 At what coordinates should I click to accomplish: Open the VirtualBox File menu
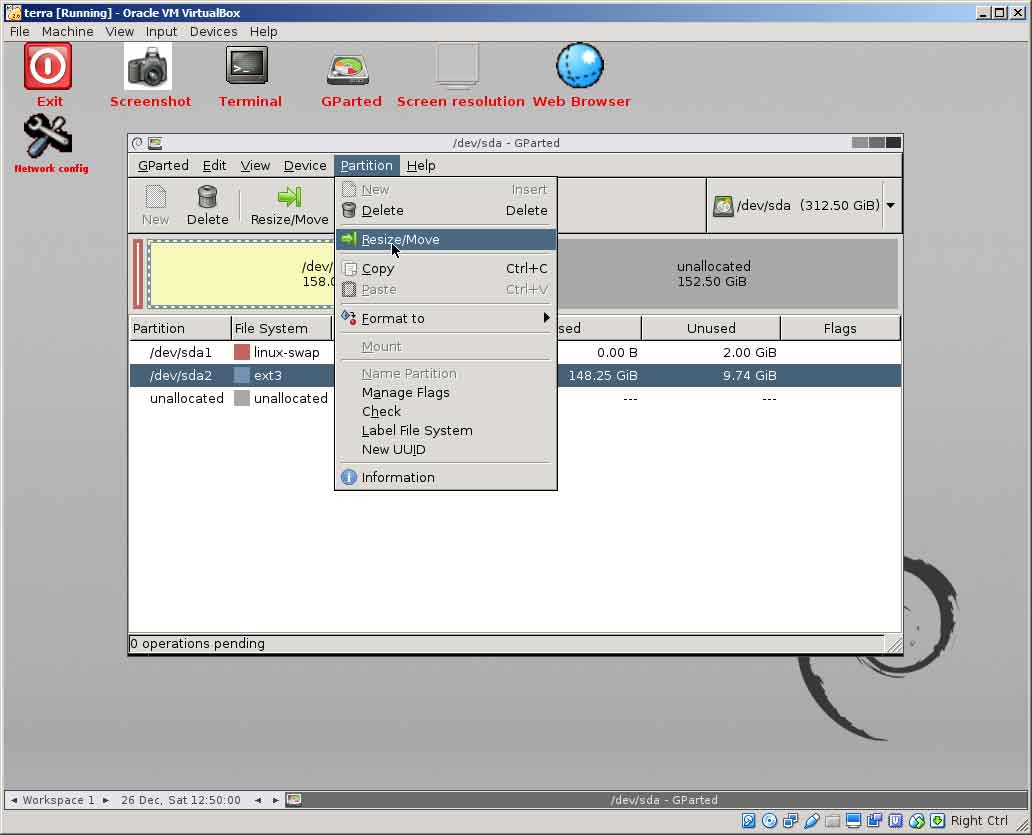[x=19, y=32]
